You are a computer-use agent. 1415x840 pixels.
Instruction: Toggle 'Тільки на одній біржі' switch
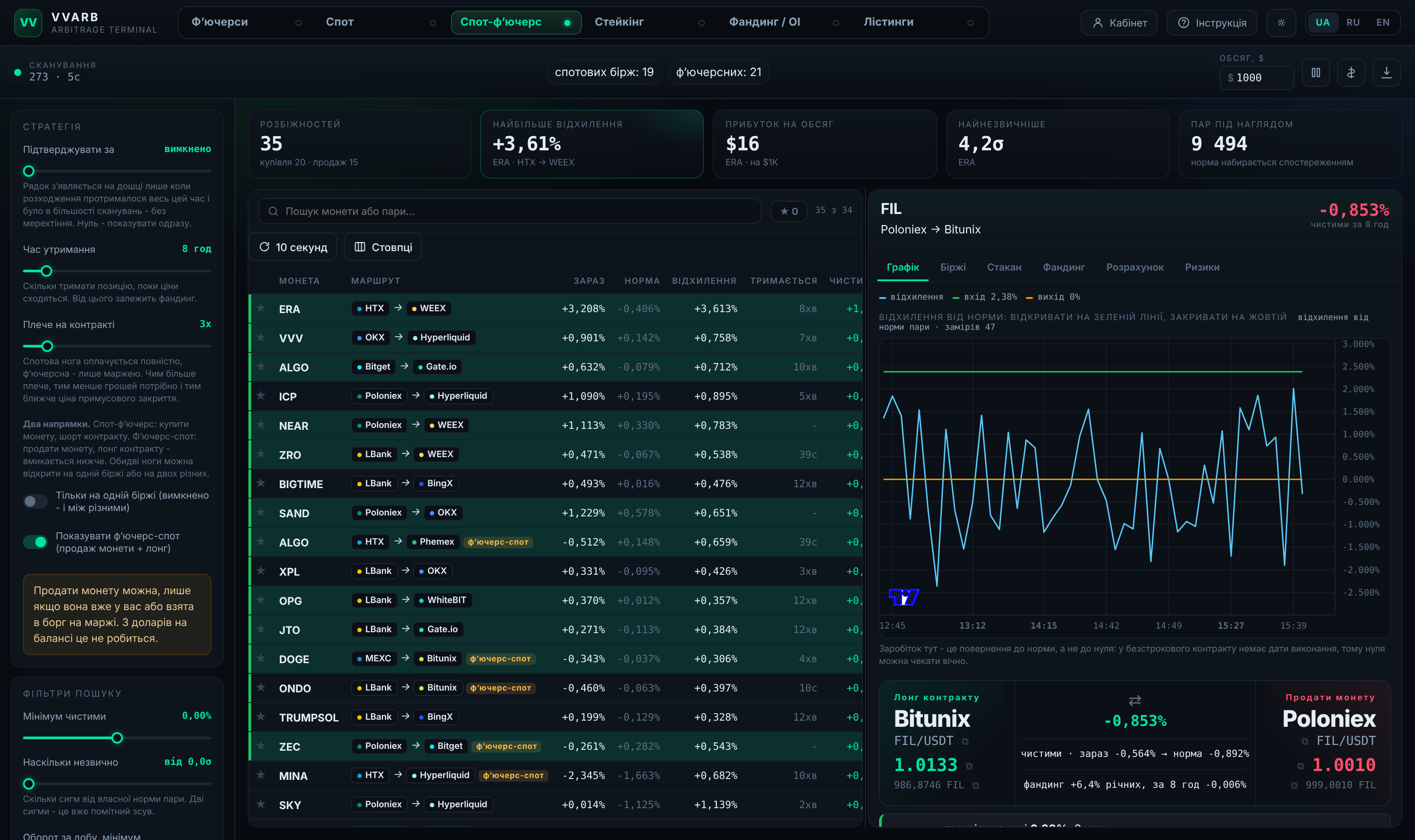click(x=35, y=501)
